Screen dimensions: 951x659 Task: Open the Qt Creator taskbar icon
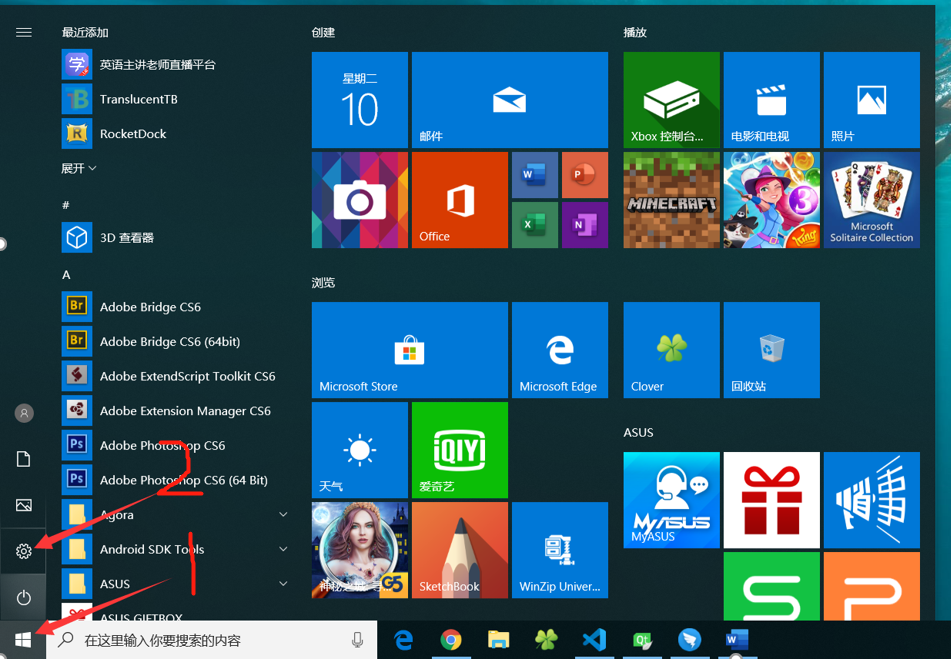[642, 640]
